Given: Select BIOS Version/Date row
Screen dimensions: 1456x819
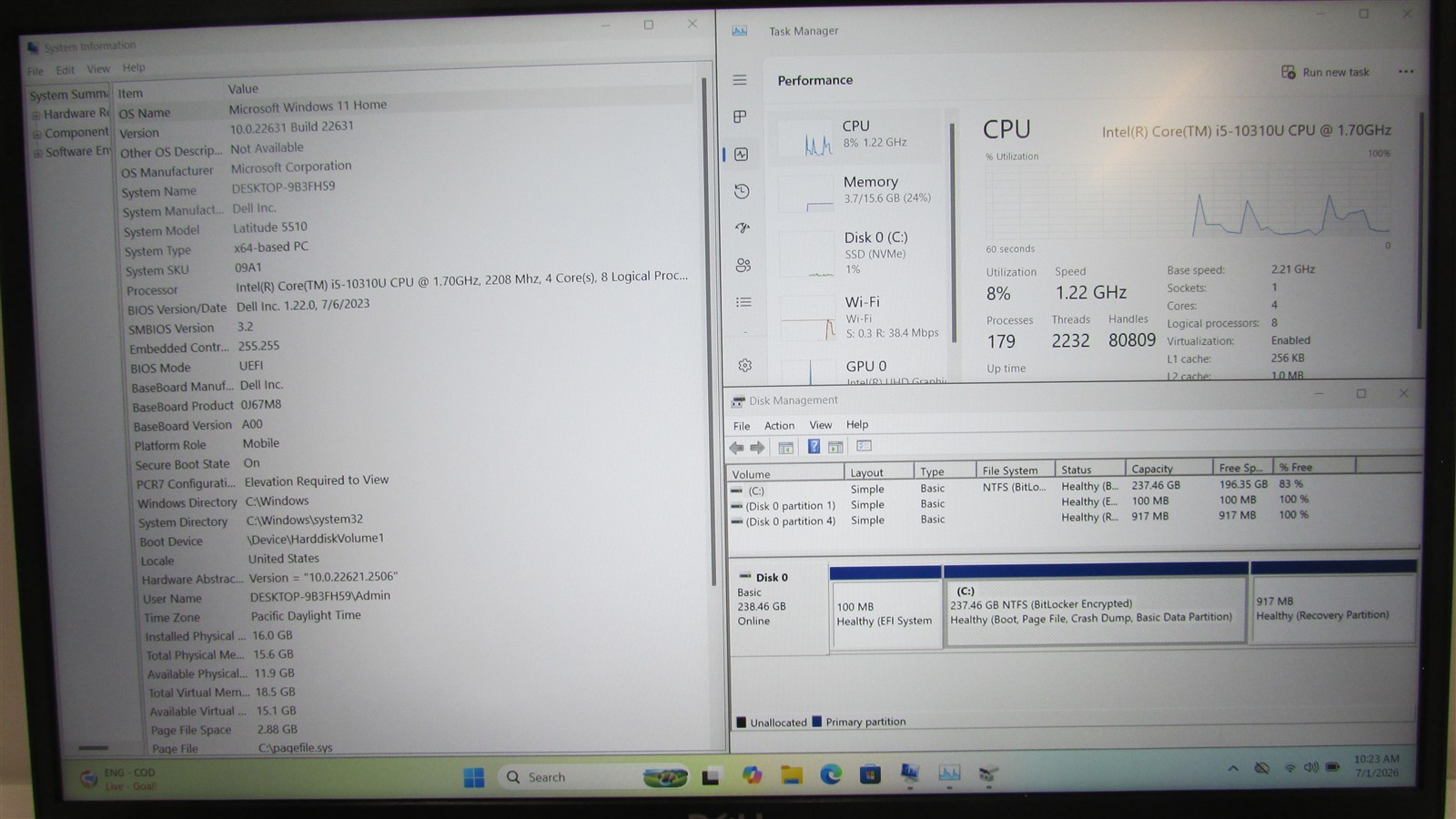Looking at the screenshot, I should click(x=411, y=307).
